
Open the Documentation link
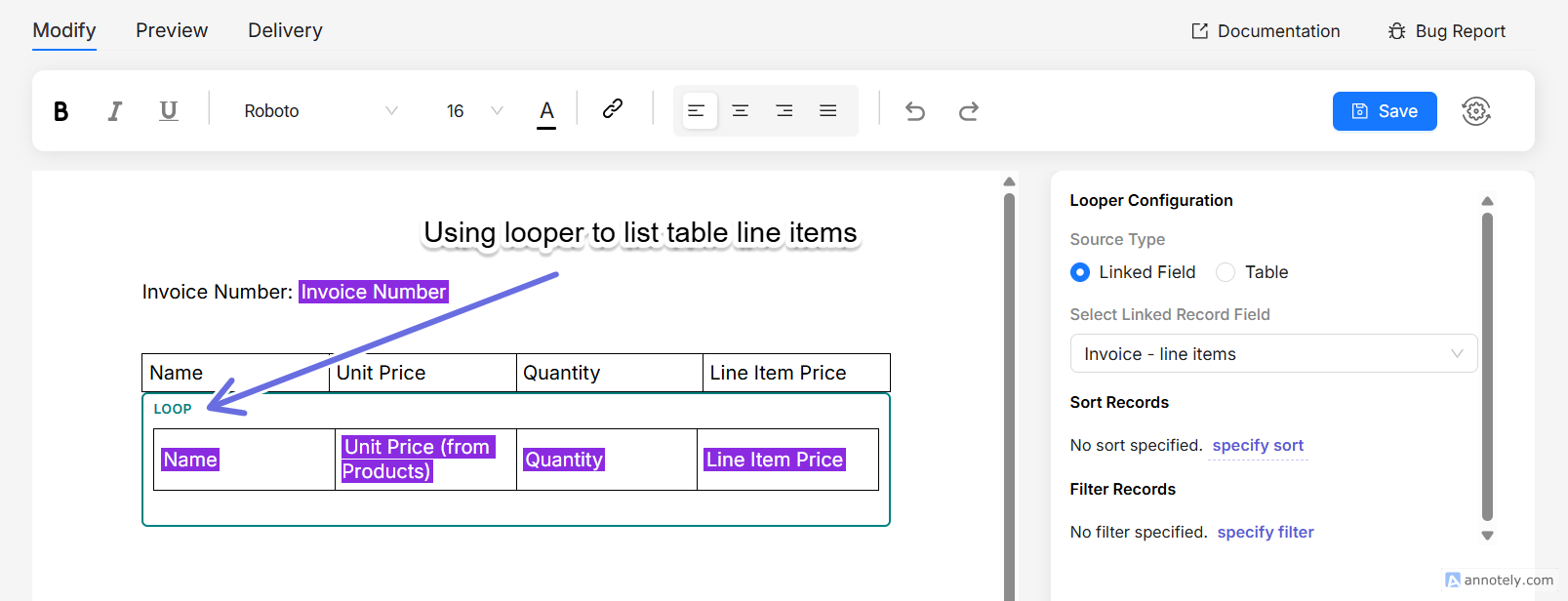pyautogui.click(x=1266, y=31)
